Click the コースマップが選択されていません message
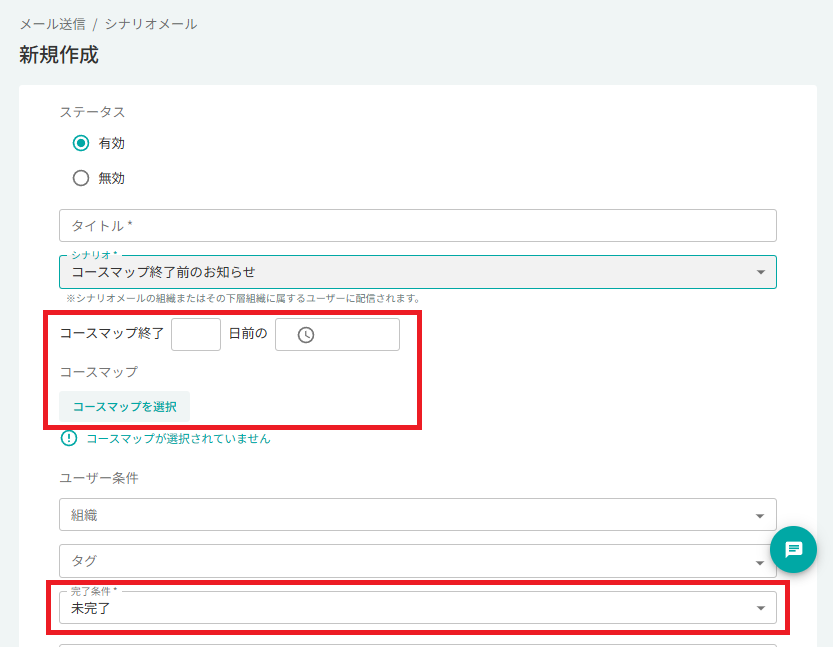 pos(178,439)
